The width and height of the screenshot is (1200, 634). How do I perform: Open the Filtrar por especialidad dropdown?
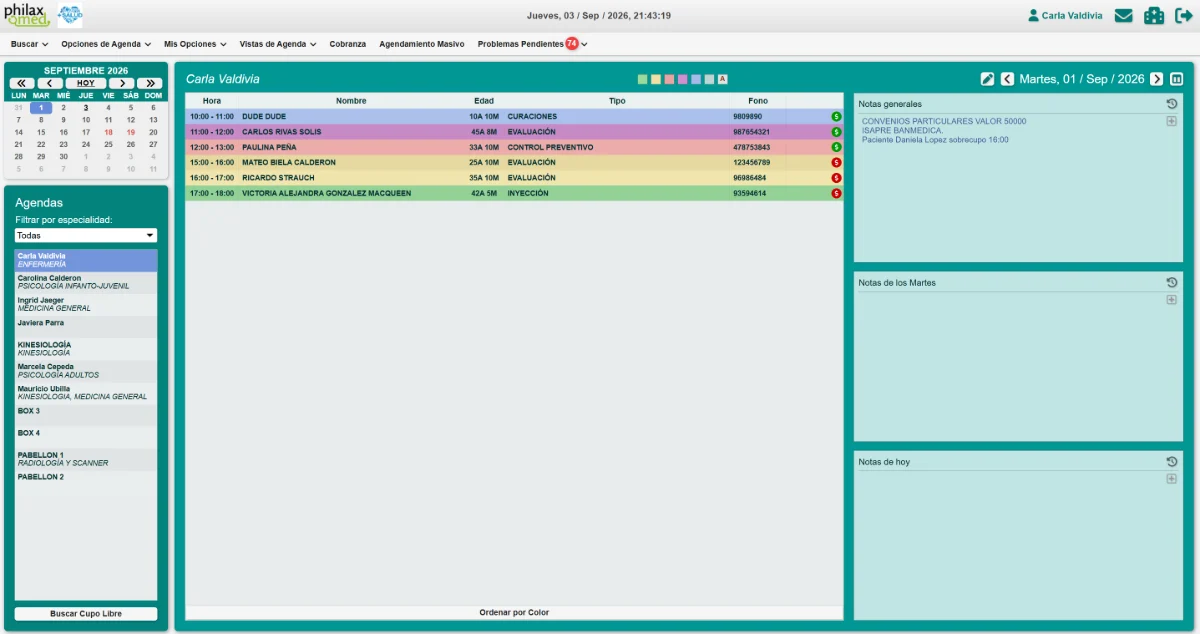(86, 235)
